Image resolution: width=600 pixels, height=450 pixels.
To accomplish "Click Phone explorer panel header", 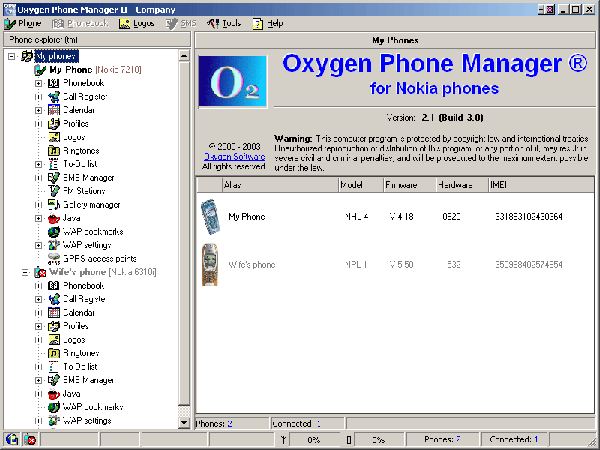I will 97,40.
